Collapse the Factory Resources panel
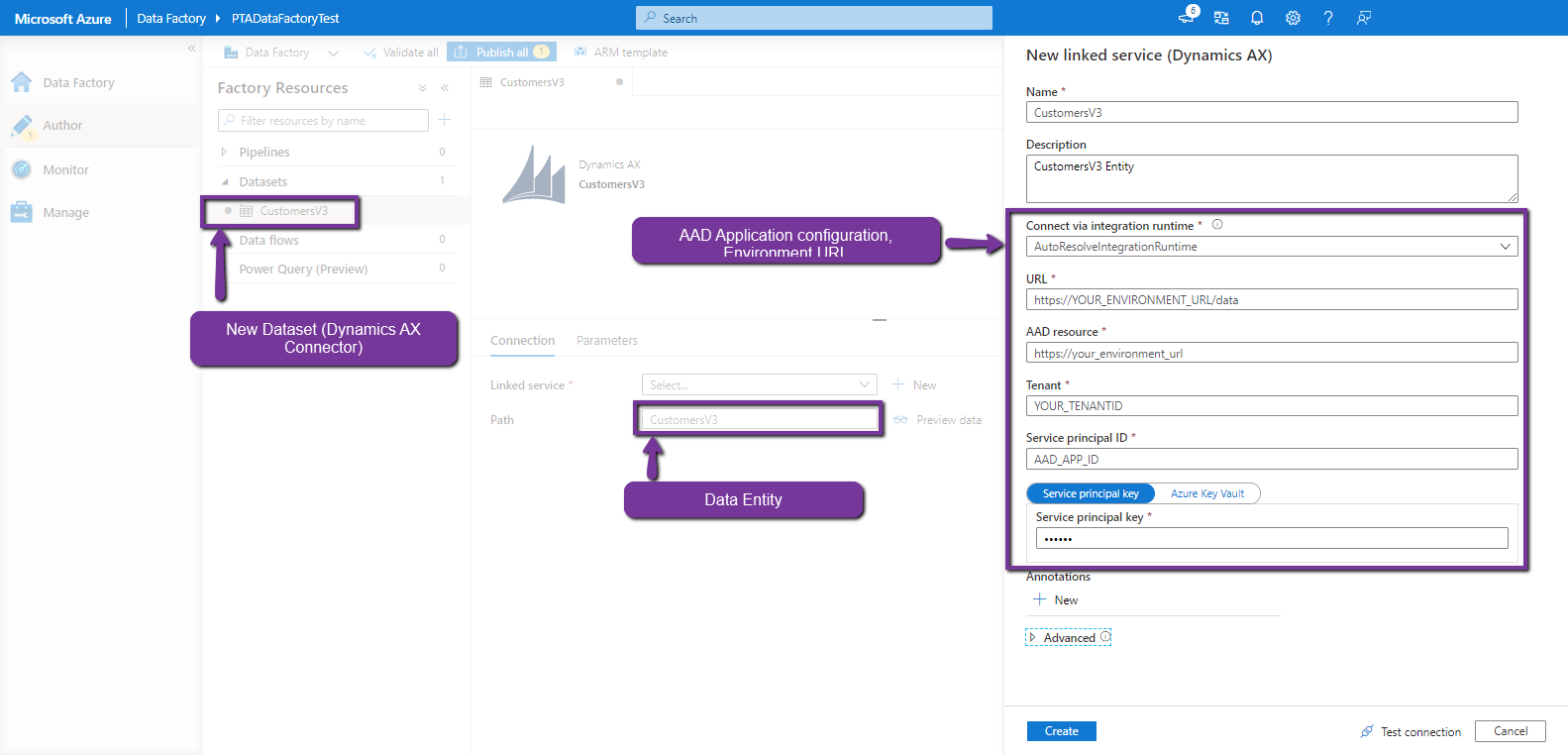The width and height of the screenshot is (1568, 755). (x=445, y=88)
